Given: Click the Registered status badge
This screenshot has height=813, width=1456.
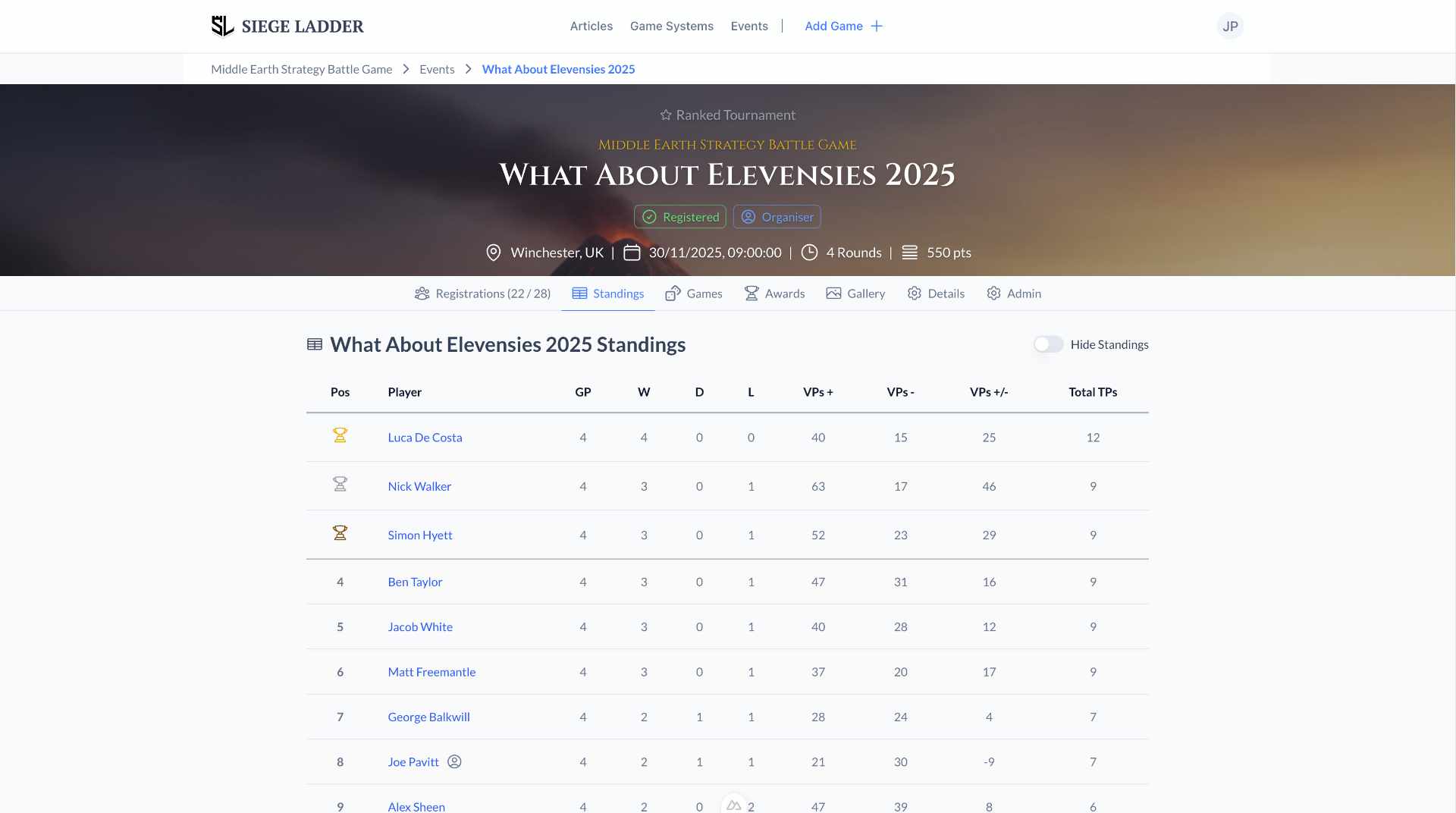Looking at the screenshot, I should tap(679, 217).
